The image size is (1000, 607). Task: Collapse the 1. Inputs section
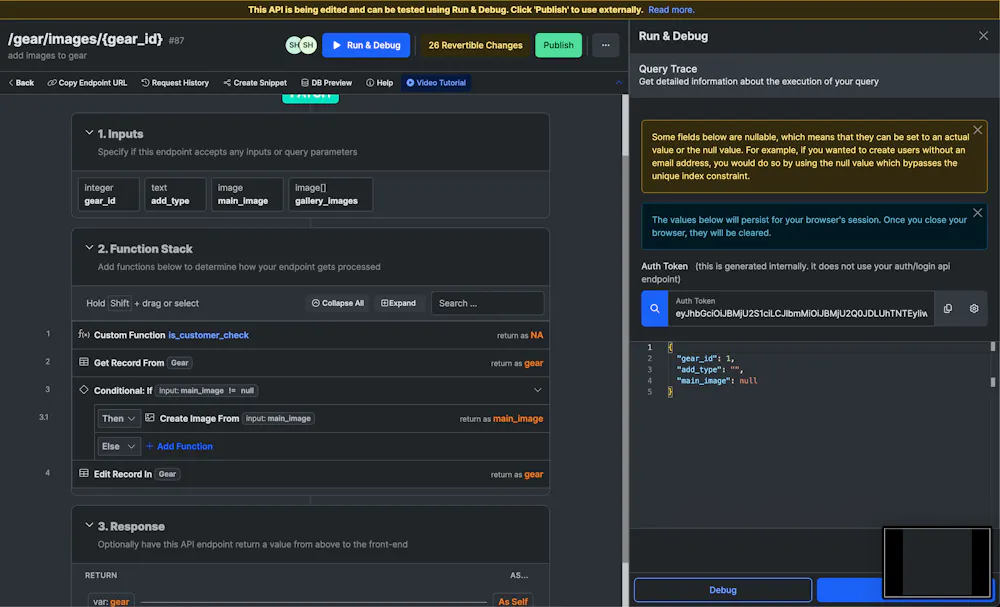tap(89, 133)
